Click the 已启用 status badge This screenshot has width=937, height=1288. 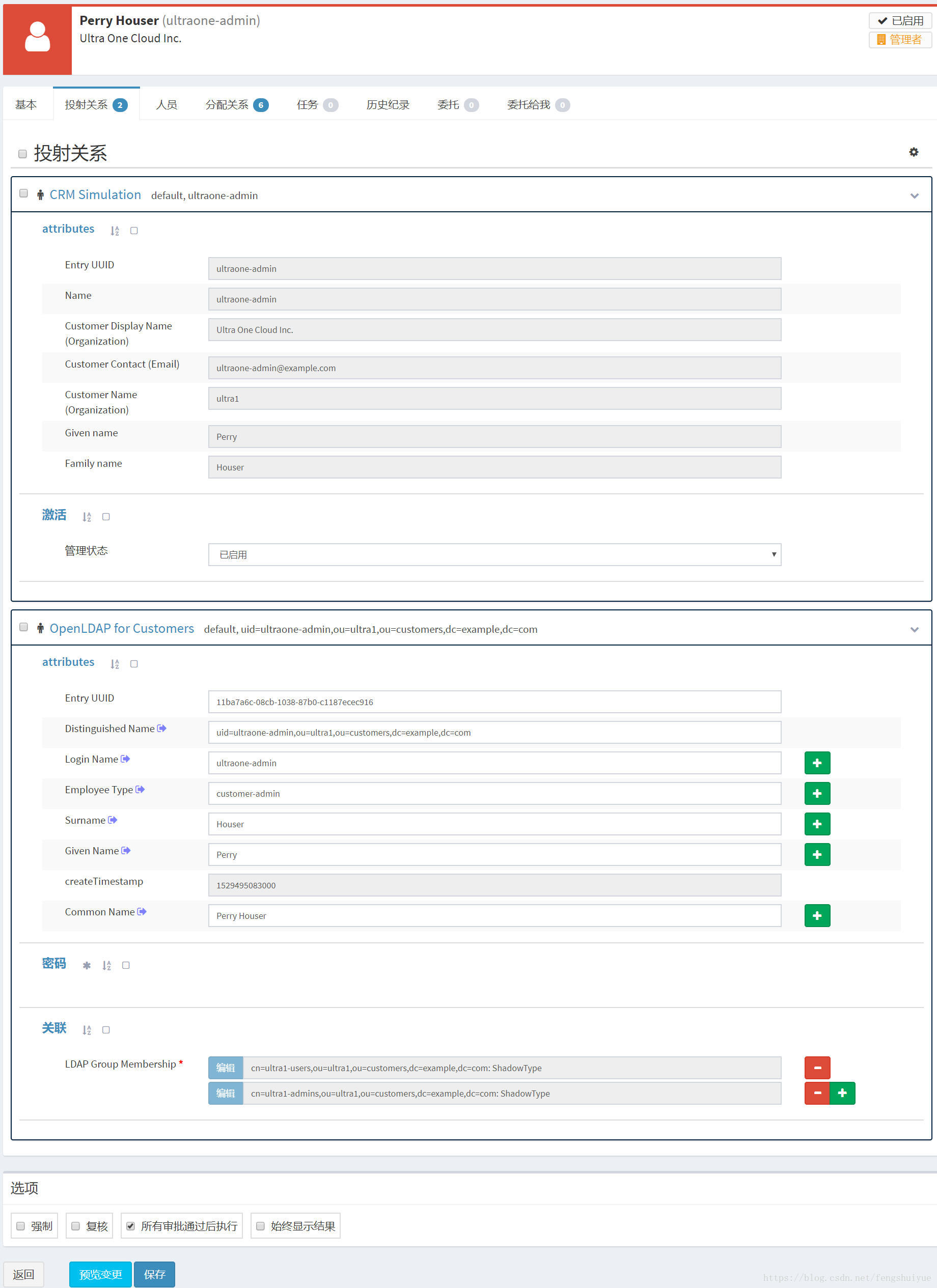(x=900, y=20)
